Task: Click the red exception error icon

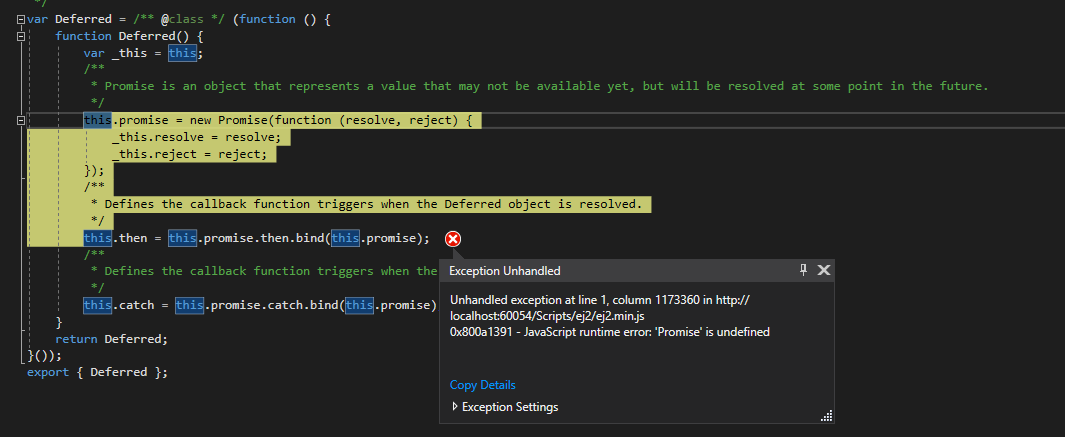Action: coord(453,238)
